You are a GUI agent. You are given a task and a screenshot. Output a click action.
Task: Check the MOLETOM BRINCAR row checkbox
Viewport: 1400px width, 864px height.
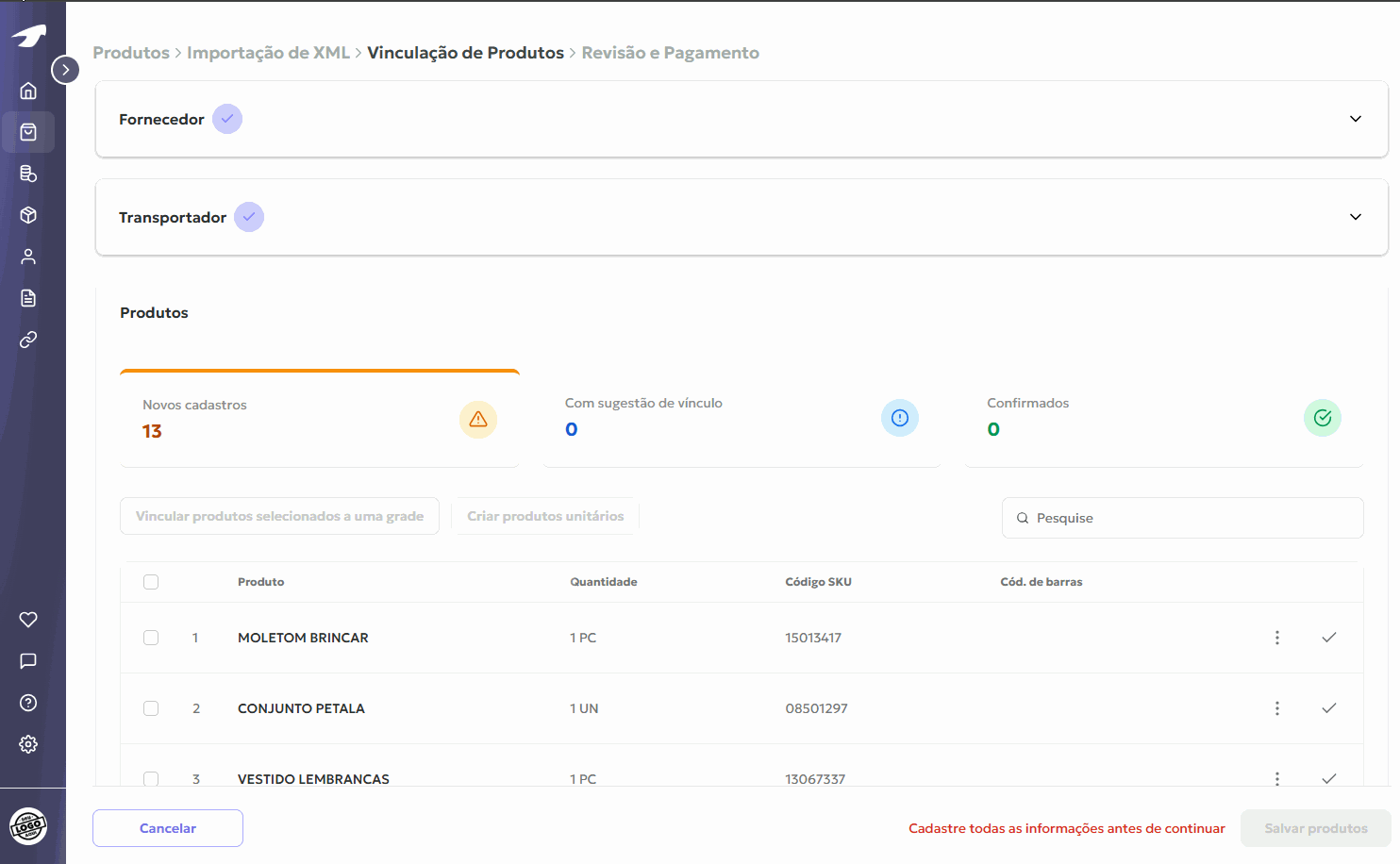(151, 638)
